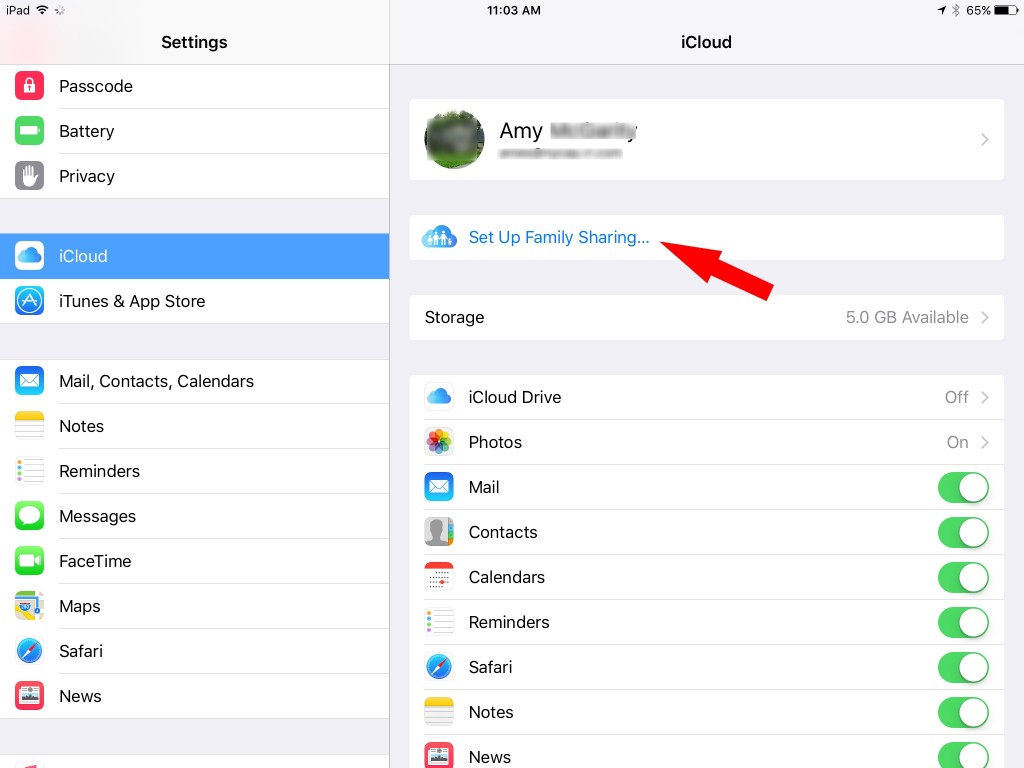This screenshot has height=768, width=1024.
Task: Tap the Photos pinwheel icon
Action: (x=439, y=441)
